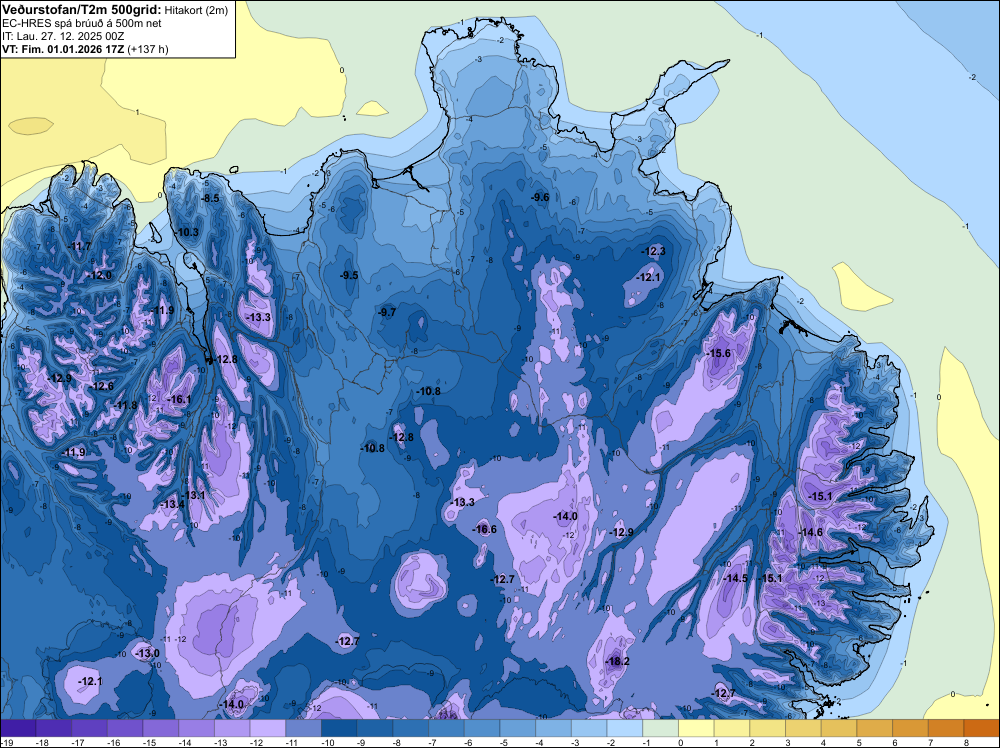The height and width of the screenshot is (748, 1000).
Task: Select the -11.8 temperature reading
Action: click(125, 406)
